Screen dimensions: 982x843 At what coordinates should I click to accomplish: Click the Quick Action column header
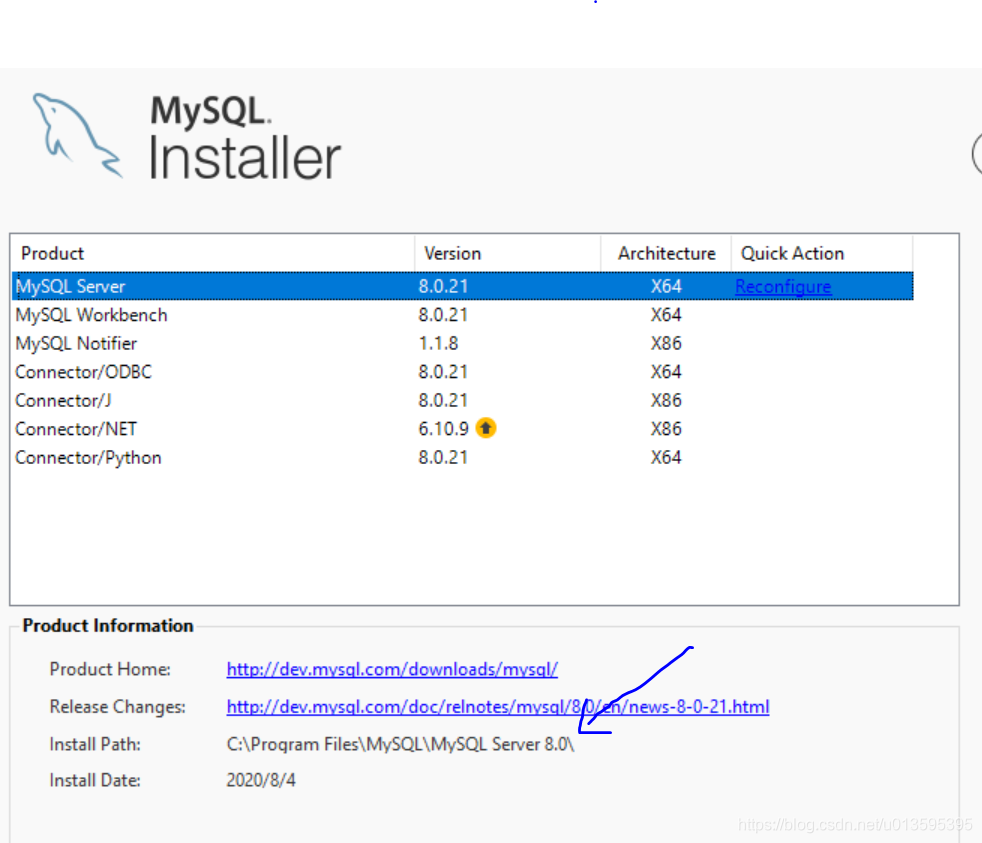pyautogui.click(x=792, y=253)
